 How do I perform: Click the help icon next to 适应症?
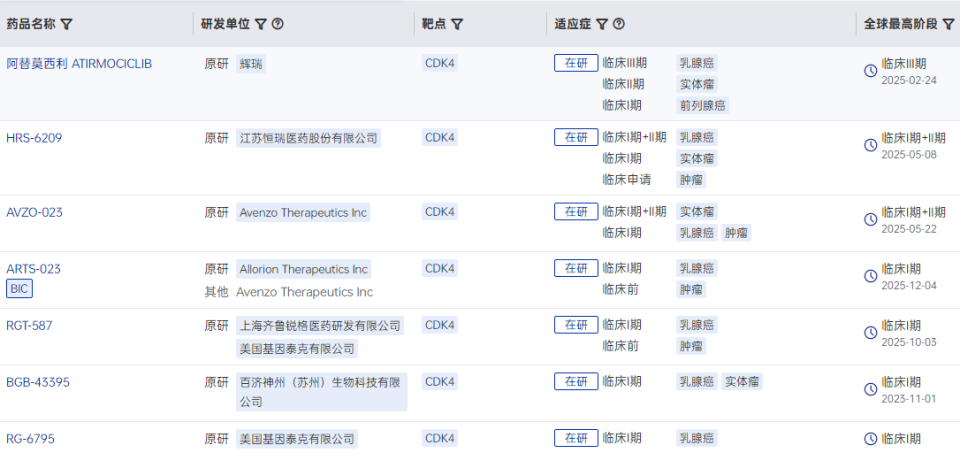click(619, 24)
